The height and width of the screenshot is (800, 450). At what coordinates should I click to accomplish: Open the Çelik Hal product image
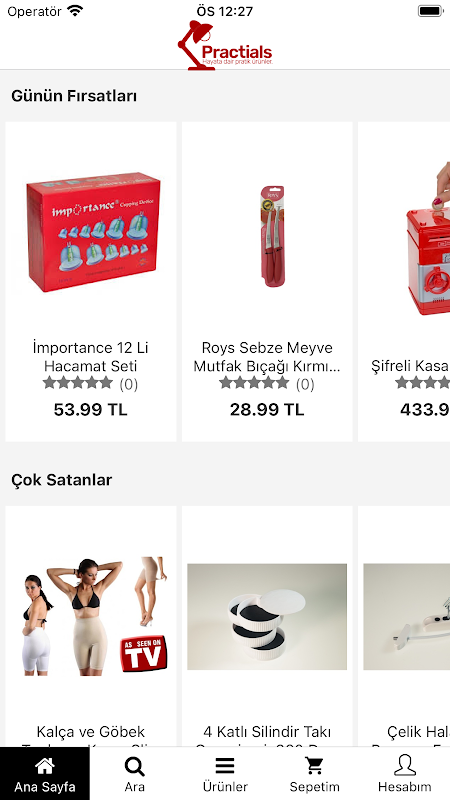(407, 616)
